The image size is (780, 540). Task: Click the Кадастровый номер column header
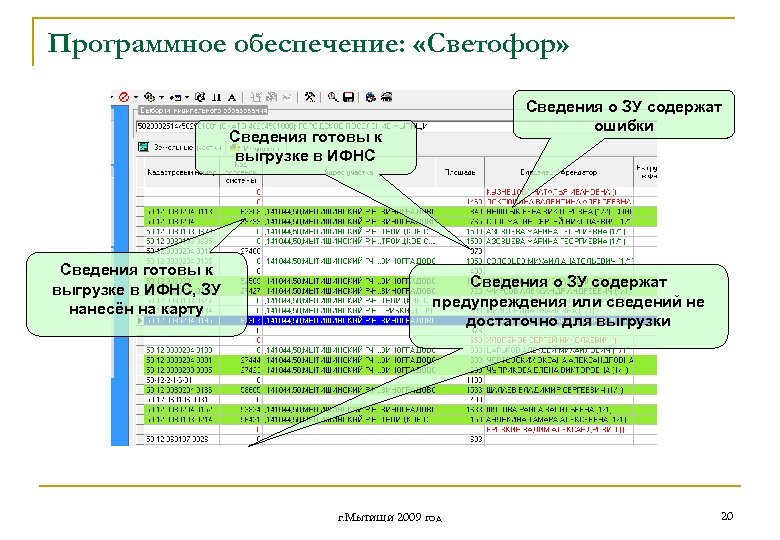(x=182, y=173)
